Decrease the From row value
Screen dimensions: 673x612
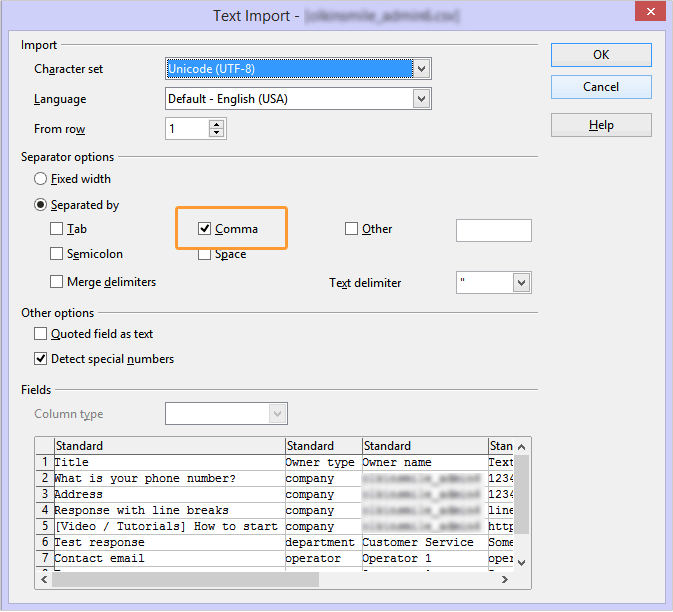tap(216, 133)
